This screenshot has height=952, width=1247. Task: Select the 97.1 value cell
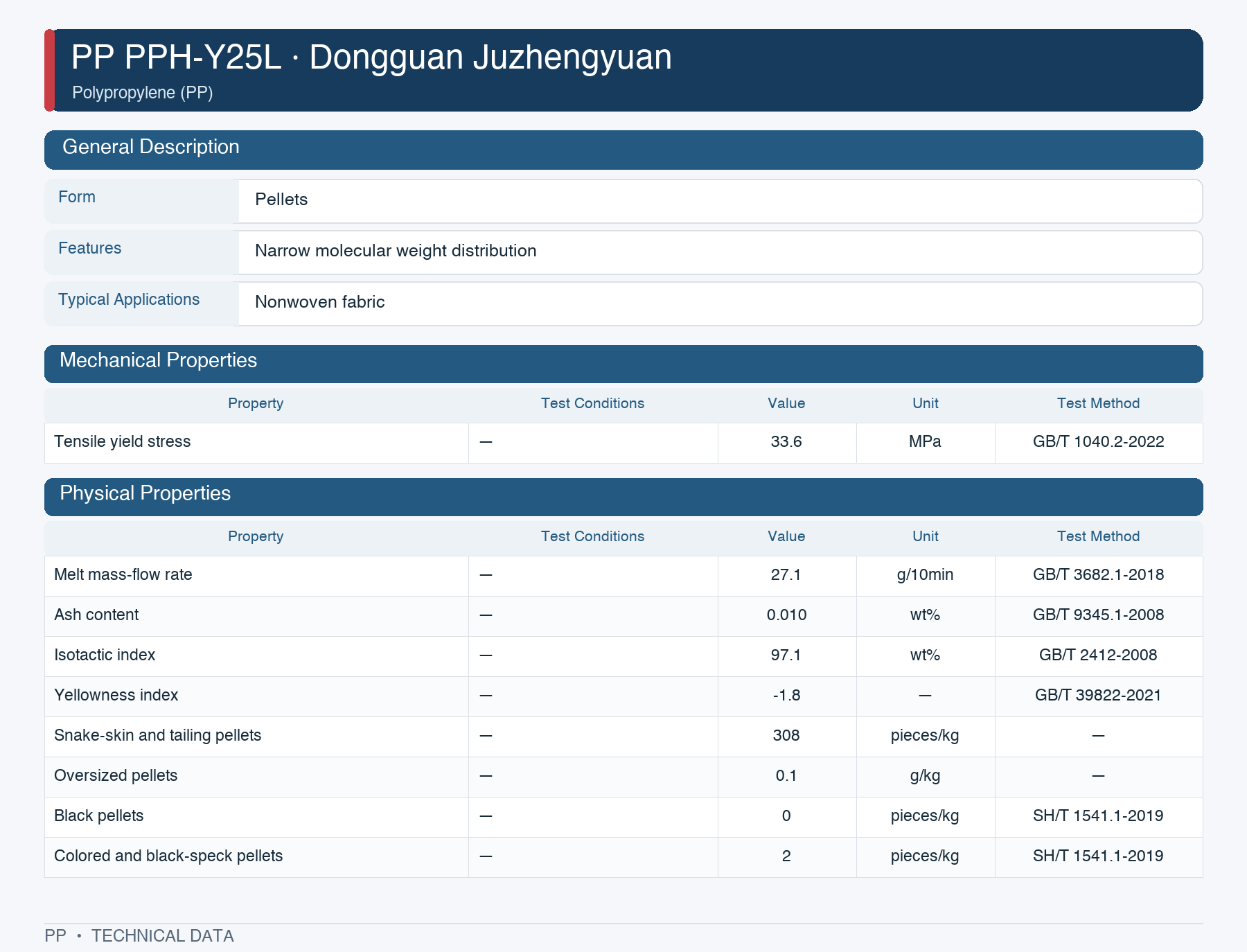tap(786, 655)
